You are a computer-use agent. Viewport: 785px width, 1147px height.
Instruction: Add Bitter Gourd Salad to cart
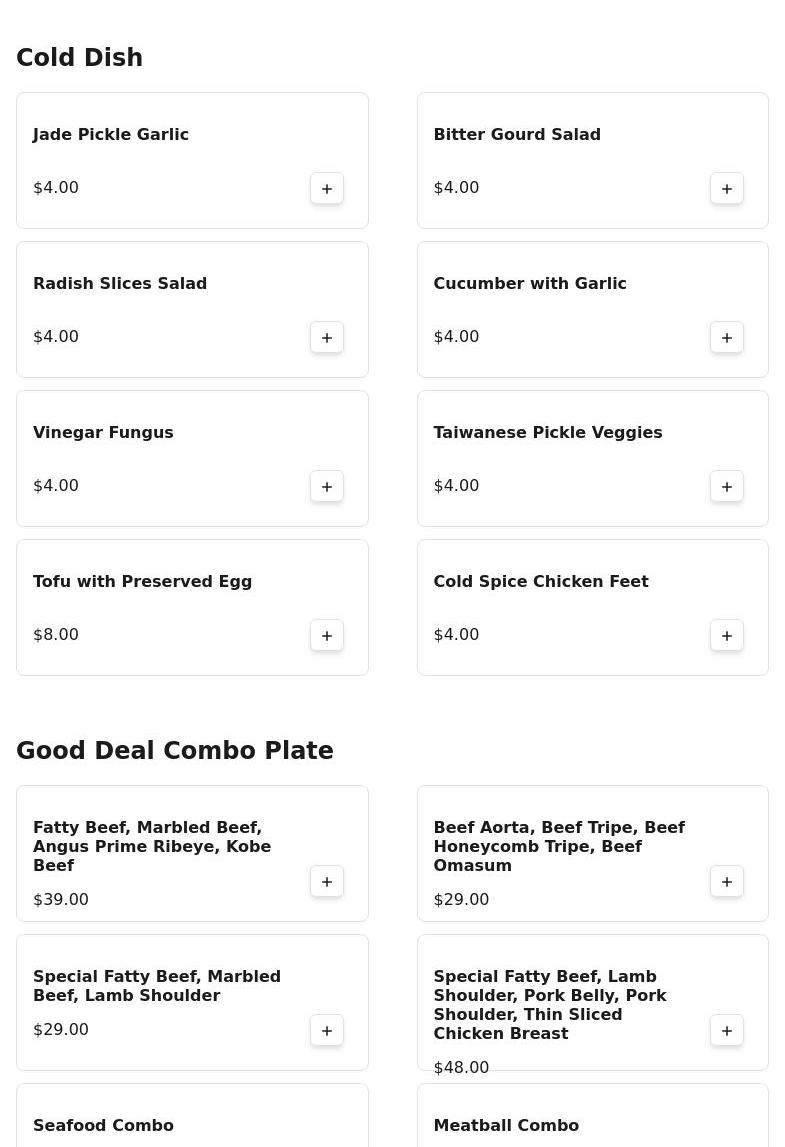tap(727, 188)
